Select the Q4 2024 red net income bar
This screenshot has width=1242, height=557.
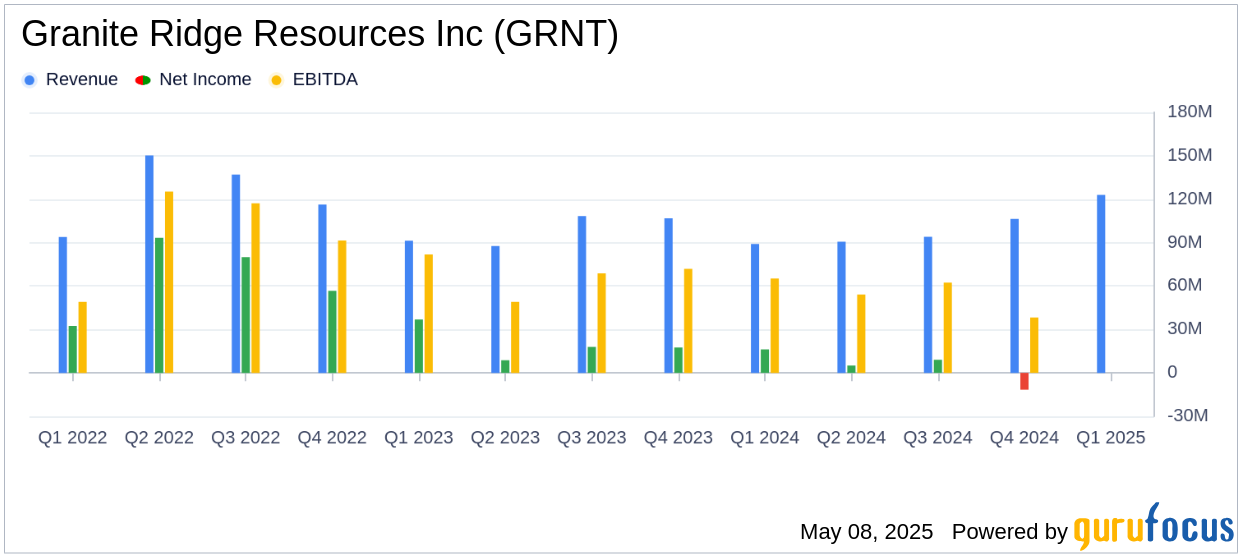(1024, 381)
